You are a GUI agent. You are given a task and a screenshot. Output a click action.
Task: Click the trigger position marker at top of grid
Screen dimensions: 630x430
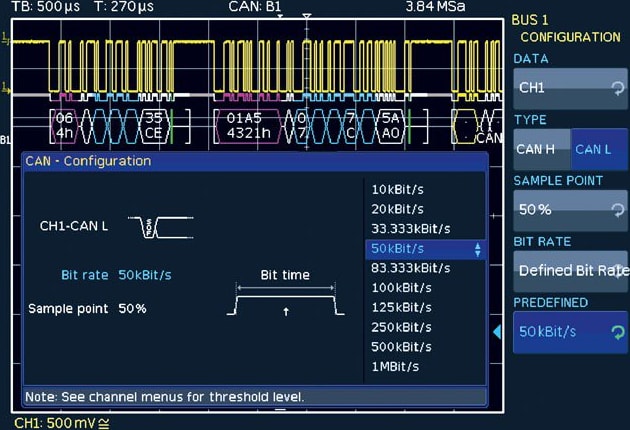tap(307, 16)
